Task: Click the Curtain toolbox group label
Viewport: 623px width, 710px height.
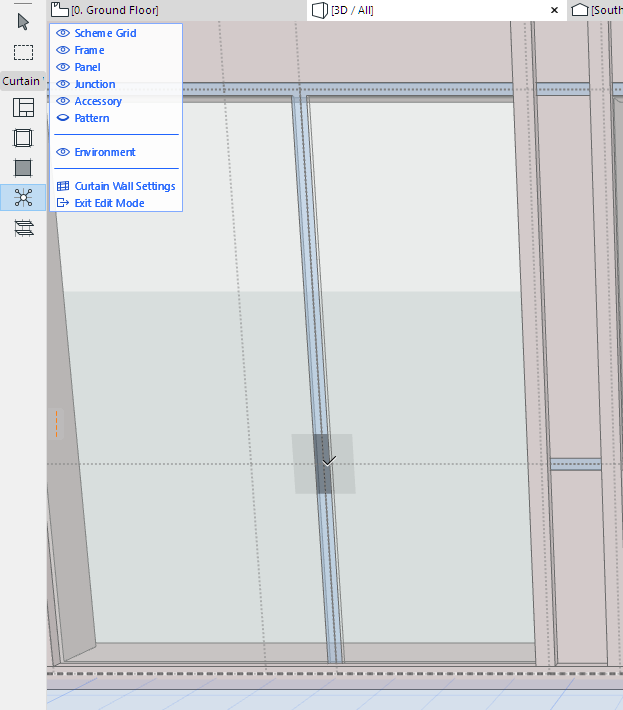Action: 23,81
